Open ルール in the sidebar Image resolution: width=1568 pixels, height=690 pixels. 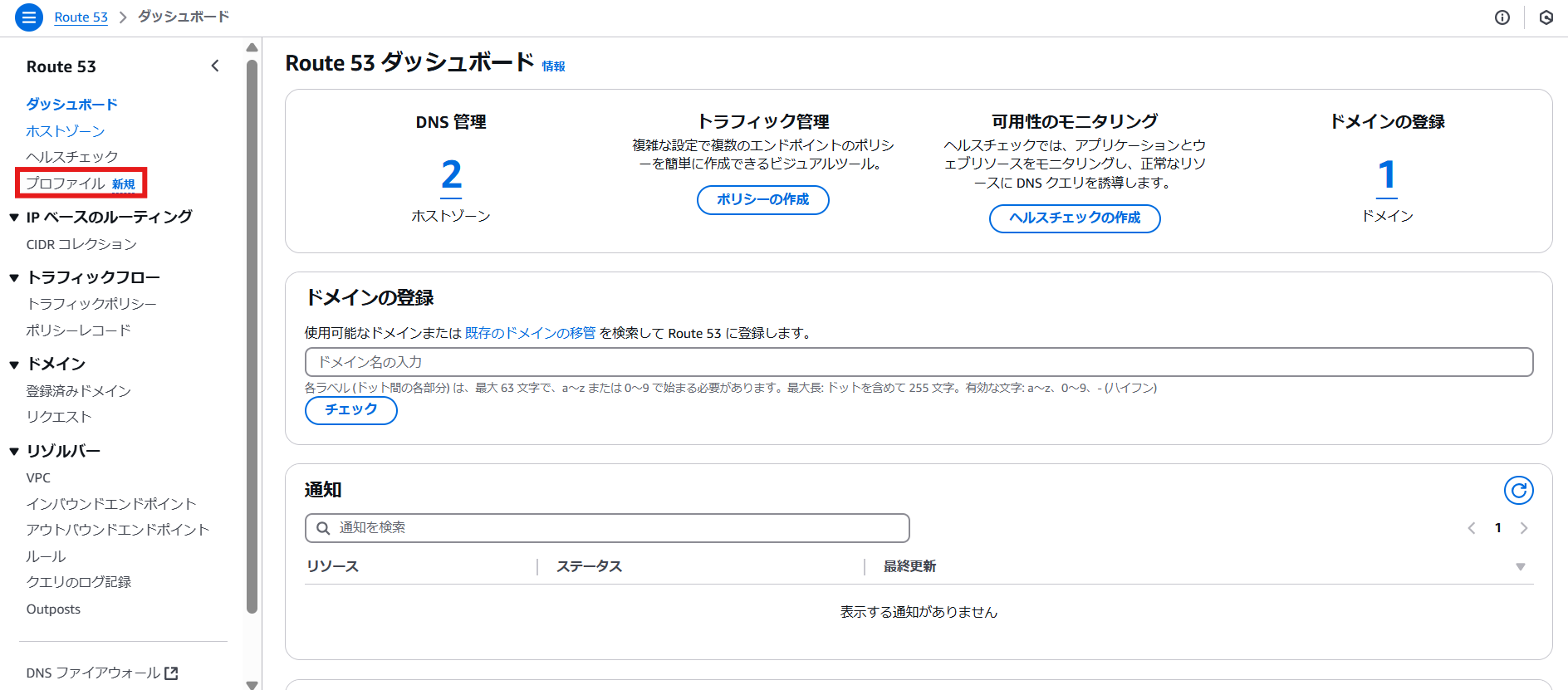[46, 556]
